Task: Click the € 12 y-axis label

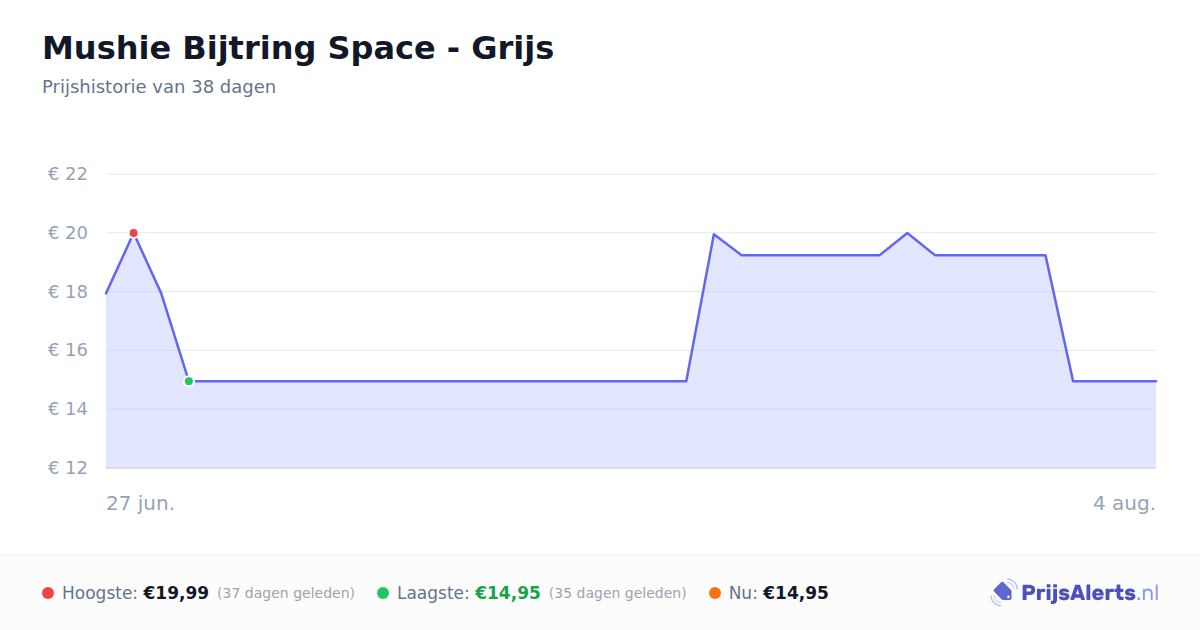Action: [68, 468]
